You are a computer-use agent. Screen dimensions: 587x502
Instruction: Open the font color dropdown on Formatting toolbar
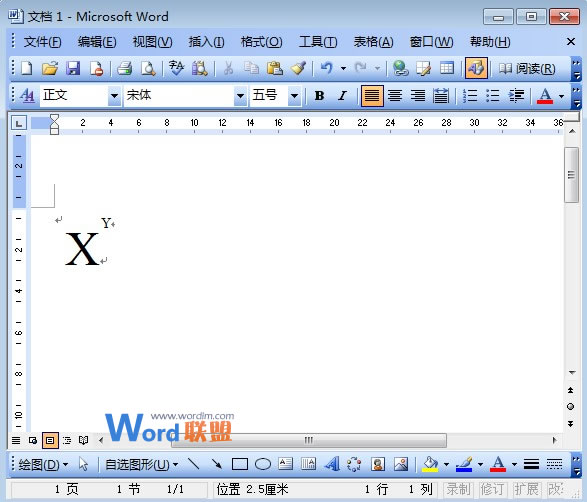click(x=561, y=96)
